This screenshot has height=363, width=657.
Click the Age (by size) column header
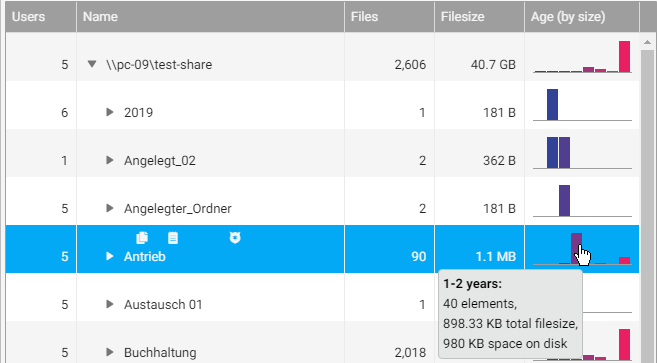582,17
